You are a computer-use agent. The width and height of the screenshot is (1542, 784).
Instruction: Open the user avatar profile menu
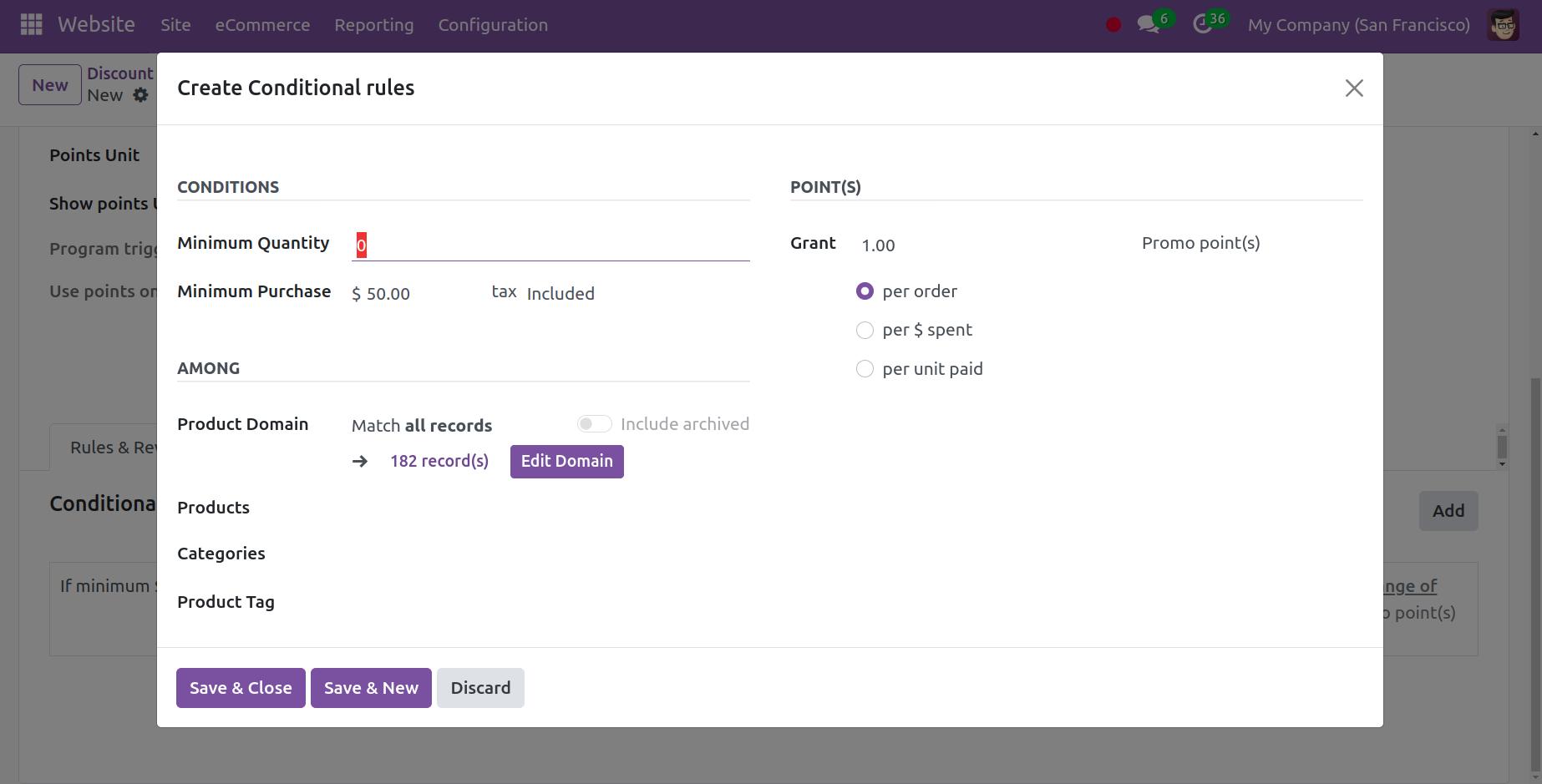pos(1502,25)
